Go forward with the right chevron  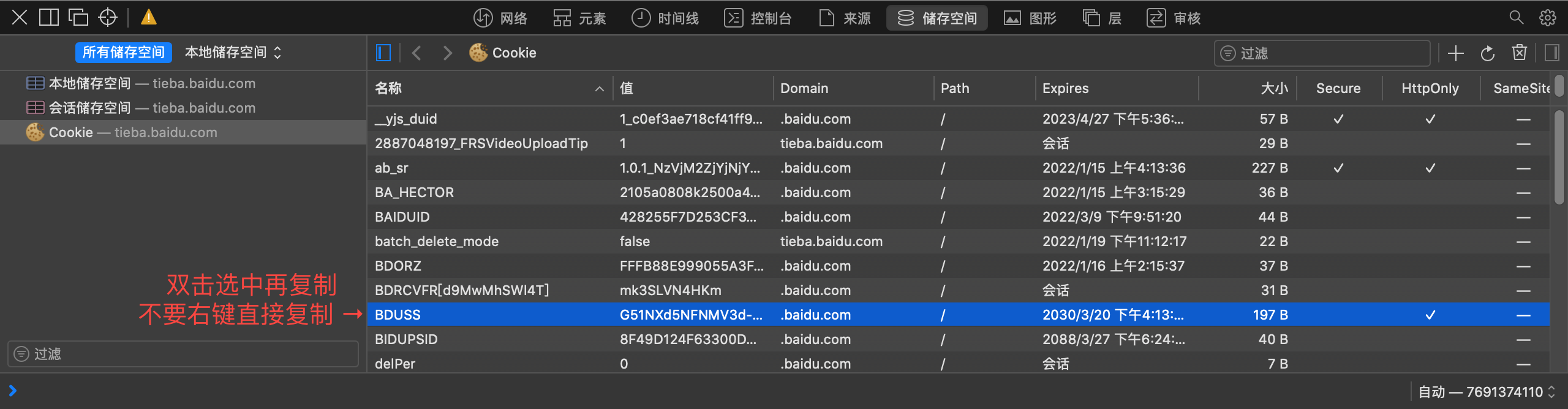pos(448,53)
